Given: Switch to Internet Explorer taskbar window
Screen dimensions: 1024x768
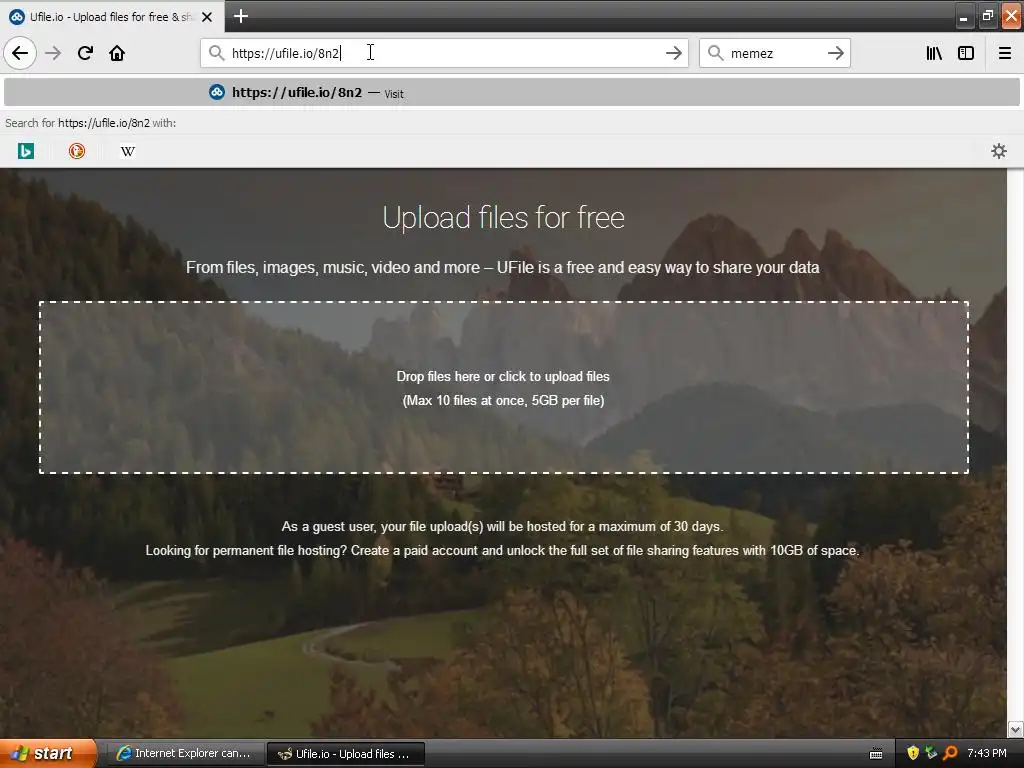Looking at the screenshot, I should [185, 754].
